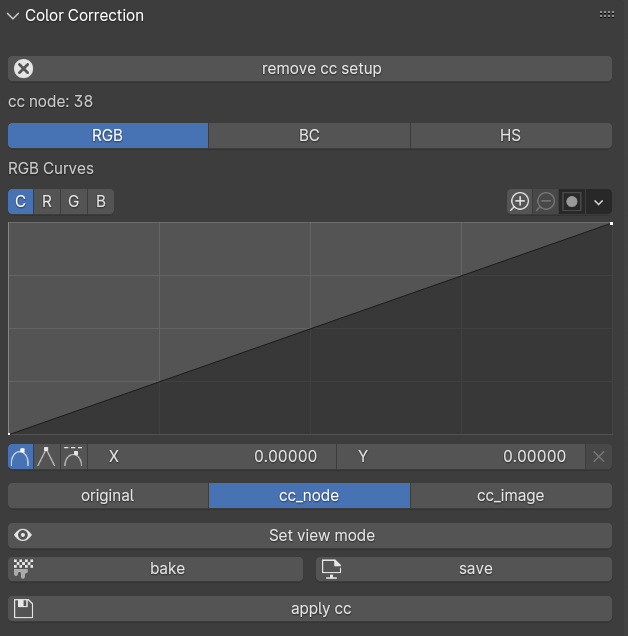Select the top-right curve control point
This screenshot has height=636, width=628.
[x=611, y=223]
